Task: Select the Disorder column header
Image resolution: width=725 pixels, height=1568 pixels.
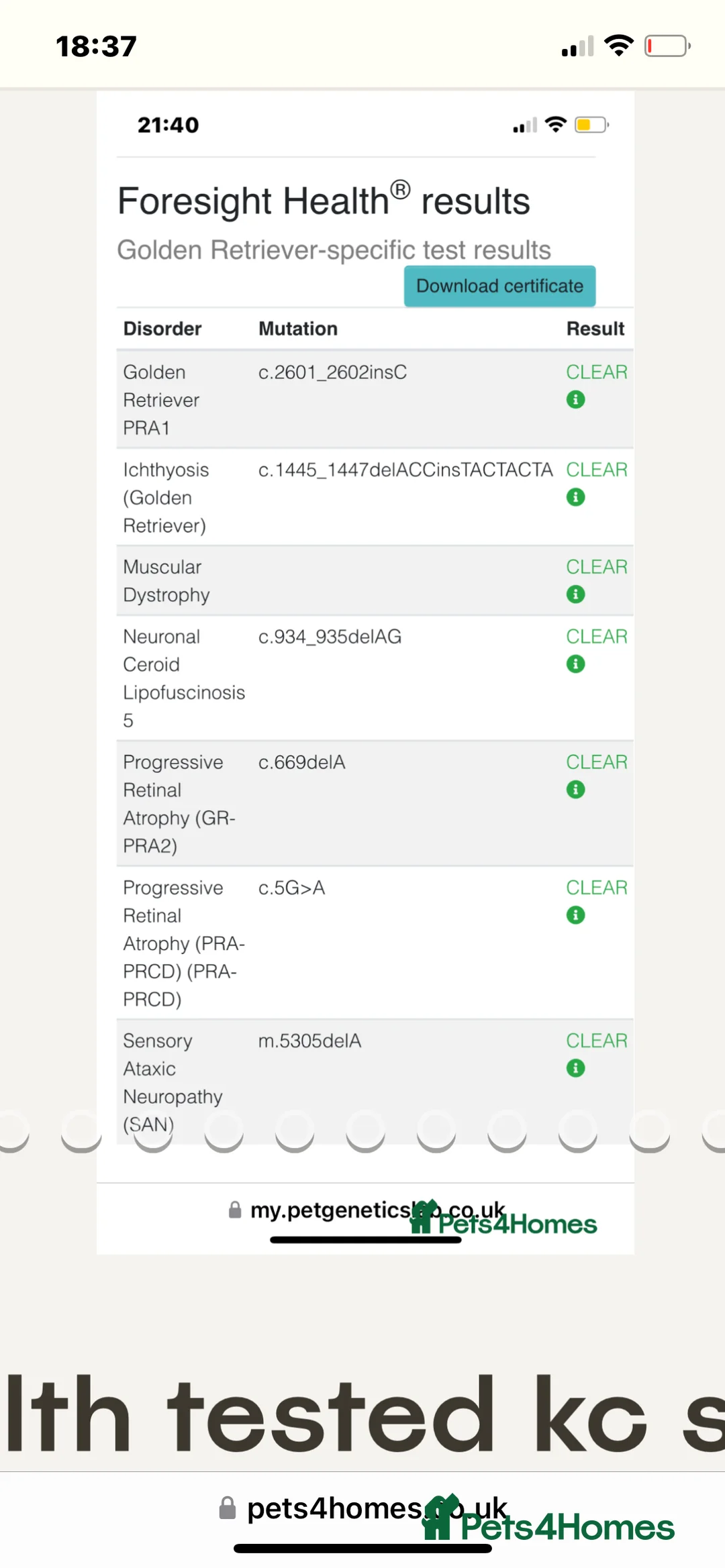Action: [162, 329]
